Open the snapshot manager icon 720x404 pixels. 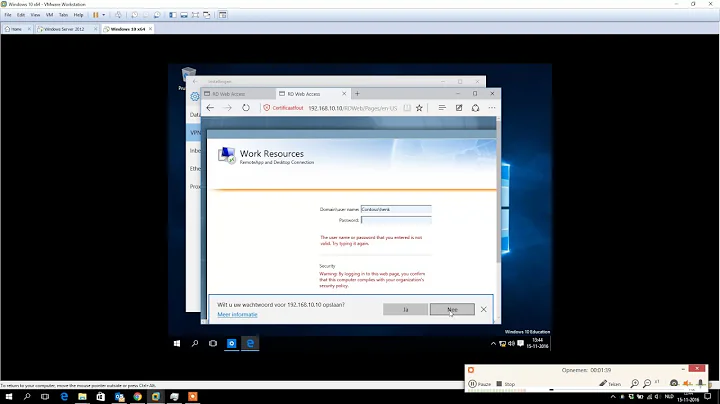click(x=157, y=15)
